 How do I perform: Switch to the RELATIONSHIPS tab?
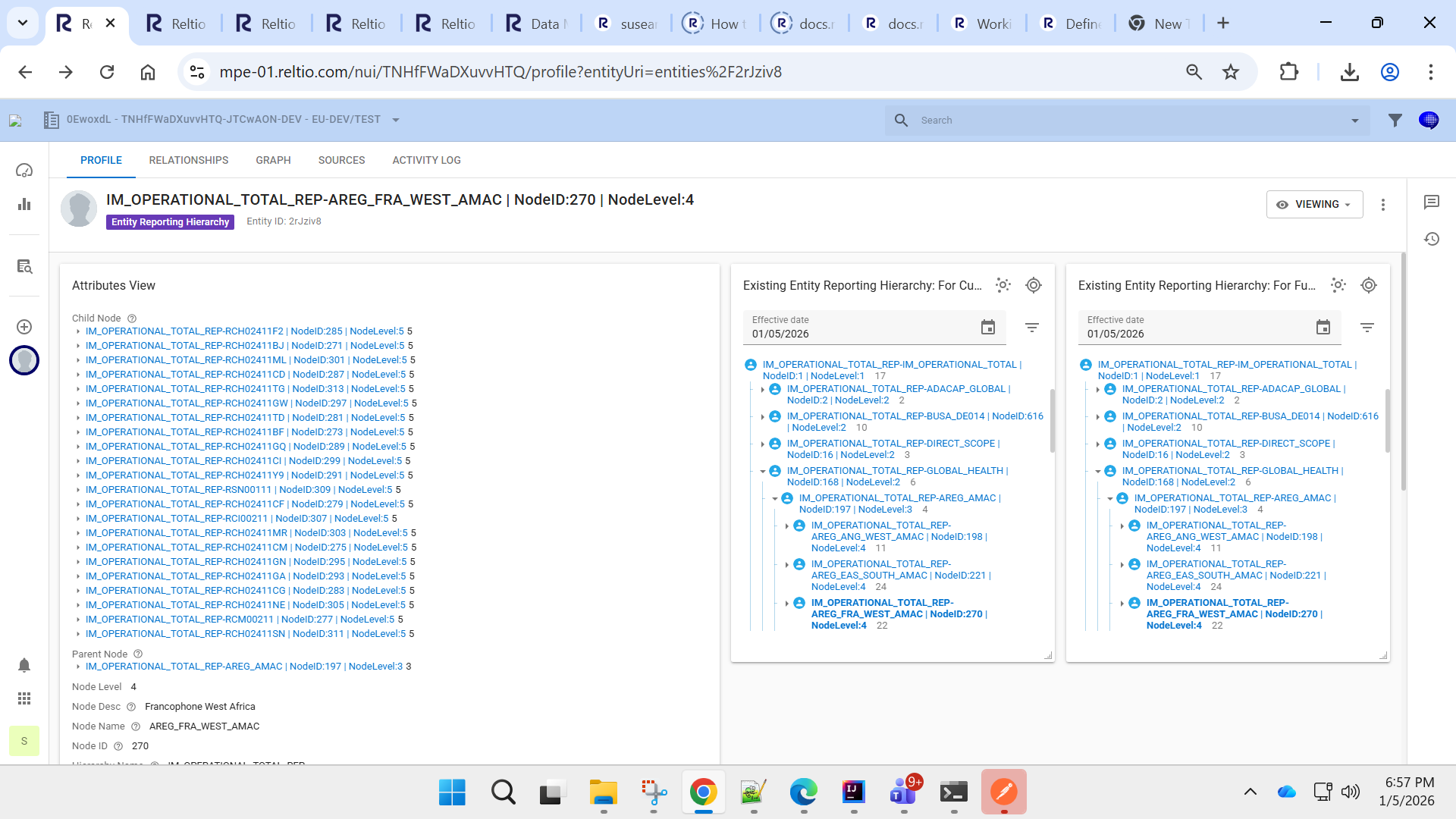[188, 160]
